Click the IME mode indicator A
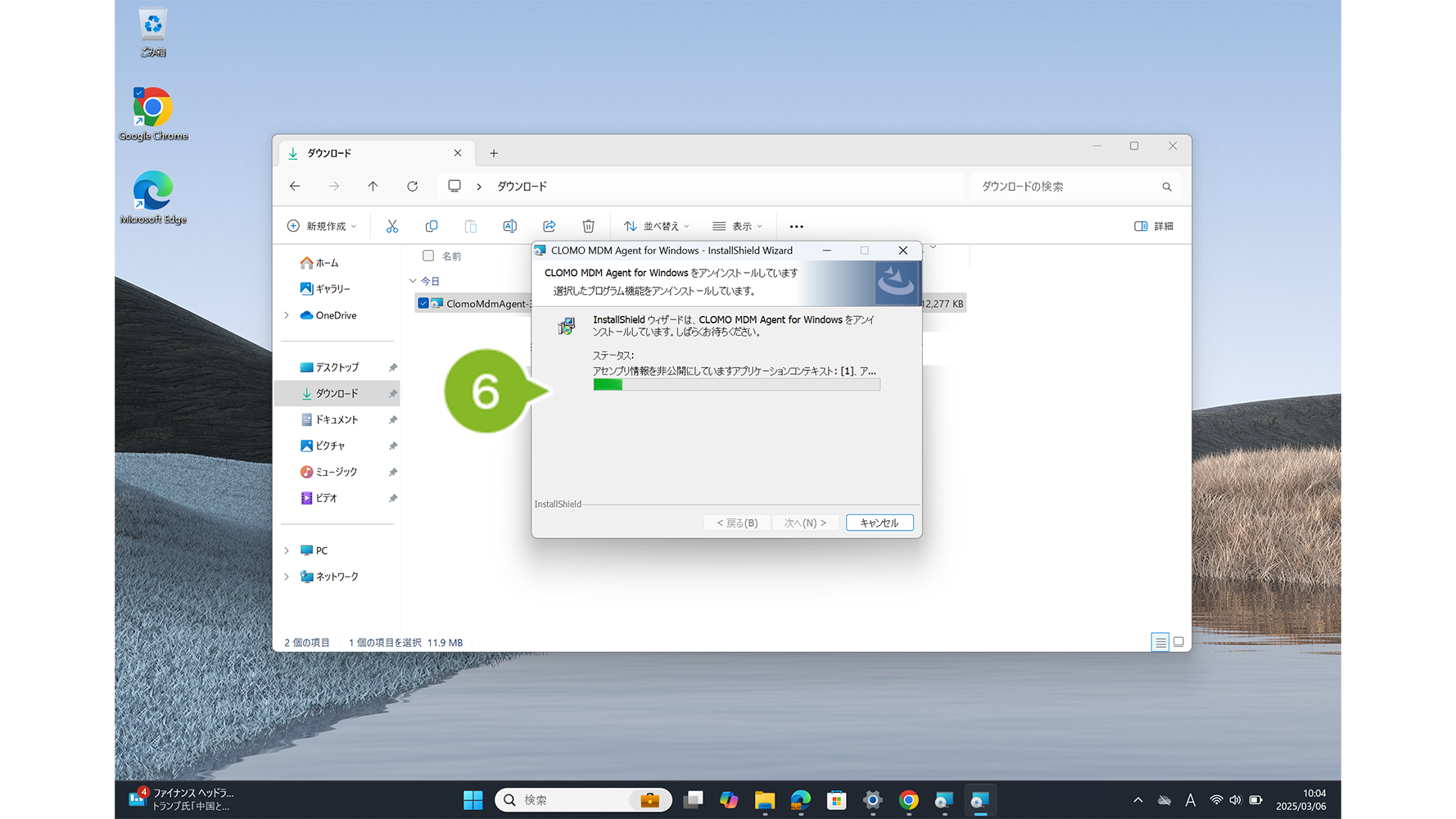The height and width of the screenshot is (819, 1456). (x=1191, y=800)
